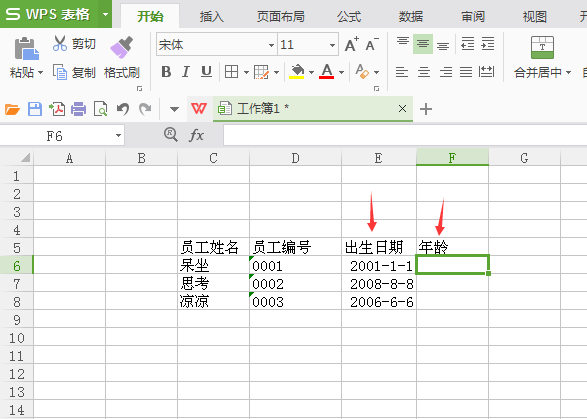
Task: Open the Name Box dropdown for F6
Action: pyautogui.click(x=118, y=135)
